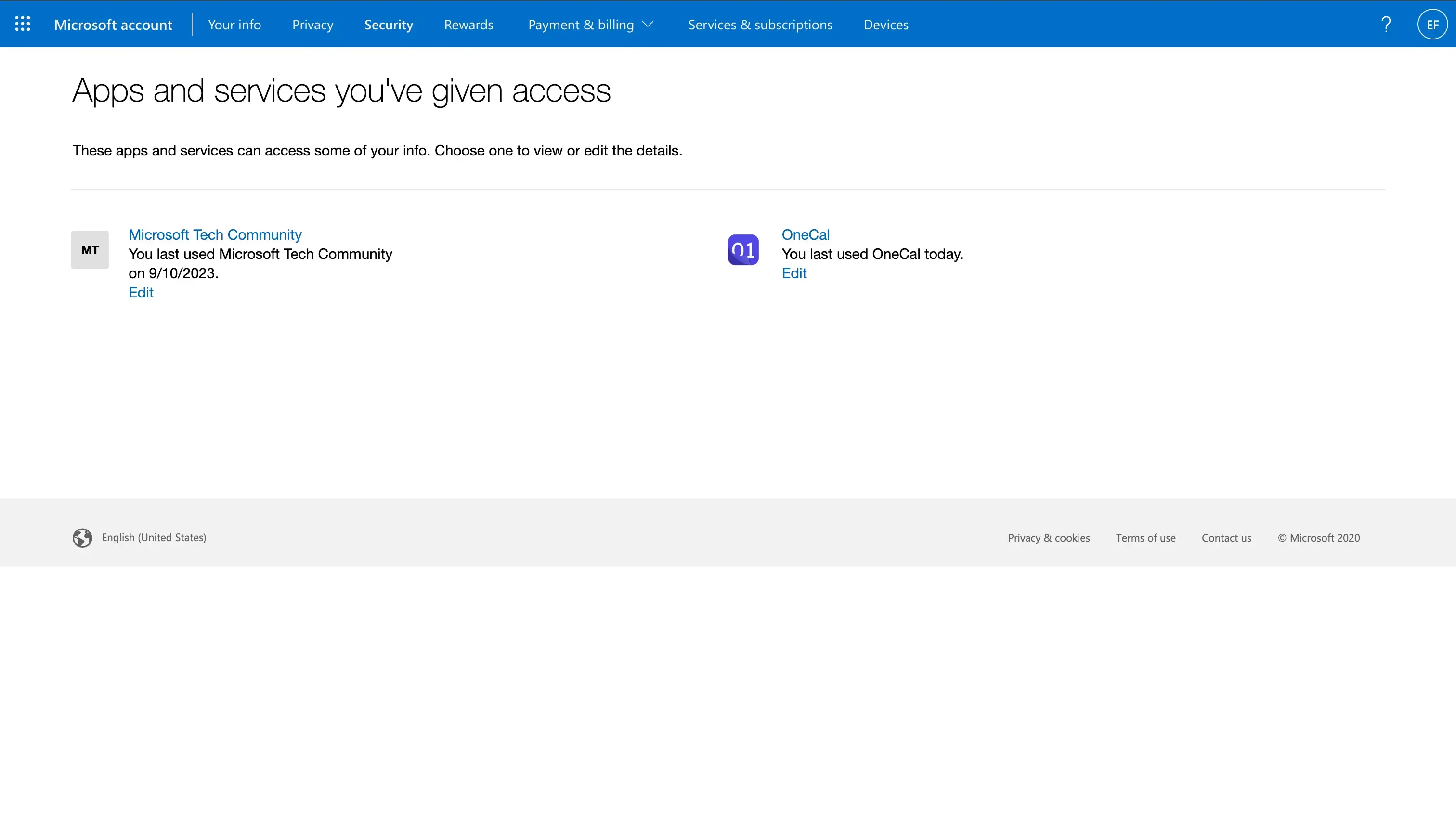Edit OneCal app access permissions
The height and width of the screenshot is (827, 1456).
[x=794, y=273]
